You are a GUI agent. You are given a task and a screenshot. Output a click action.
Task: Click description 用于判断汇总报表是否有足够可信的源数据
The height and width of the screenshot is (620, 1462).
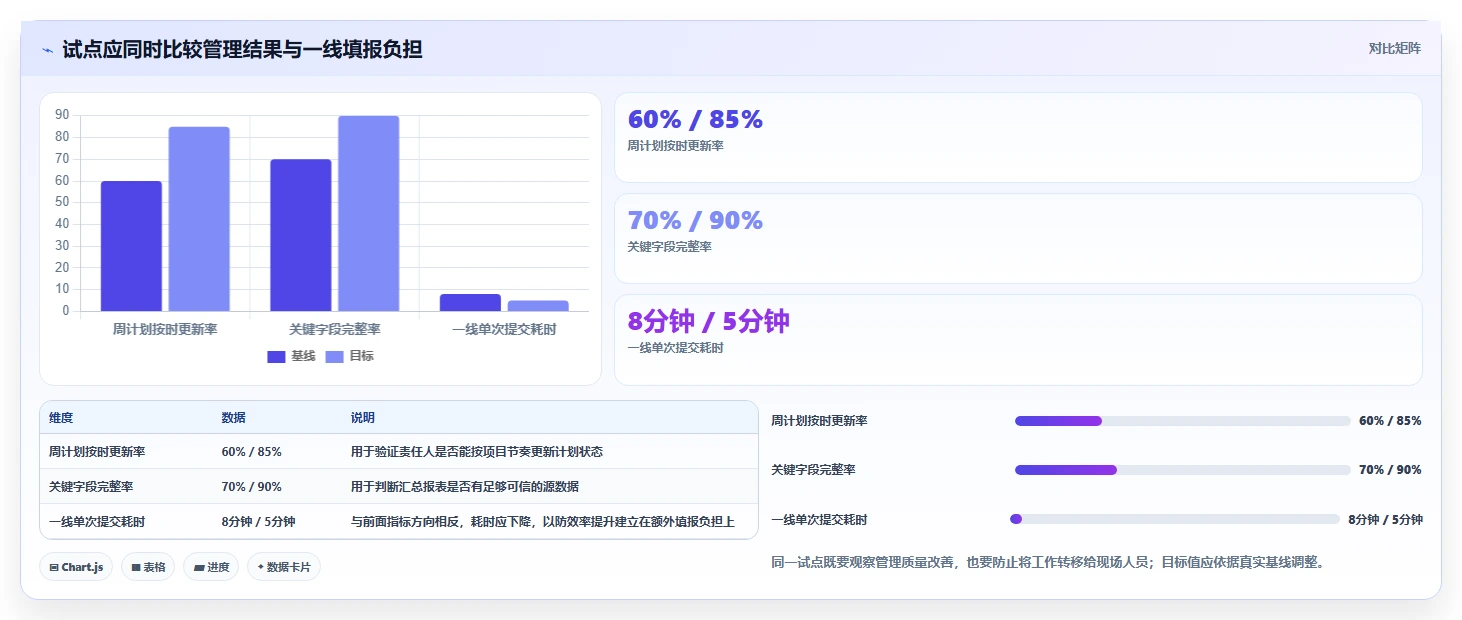(x=465, y=487)
